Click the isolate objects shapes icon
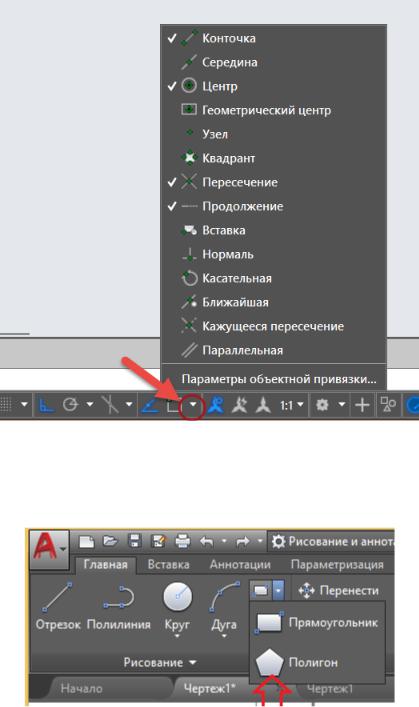419x707 pixels. coord(388,405)
